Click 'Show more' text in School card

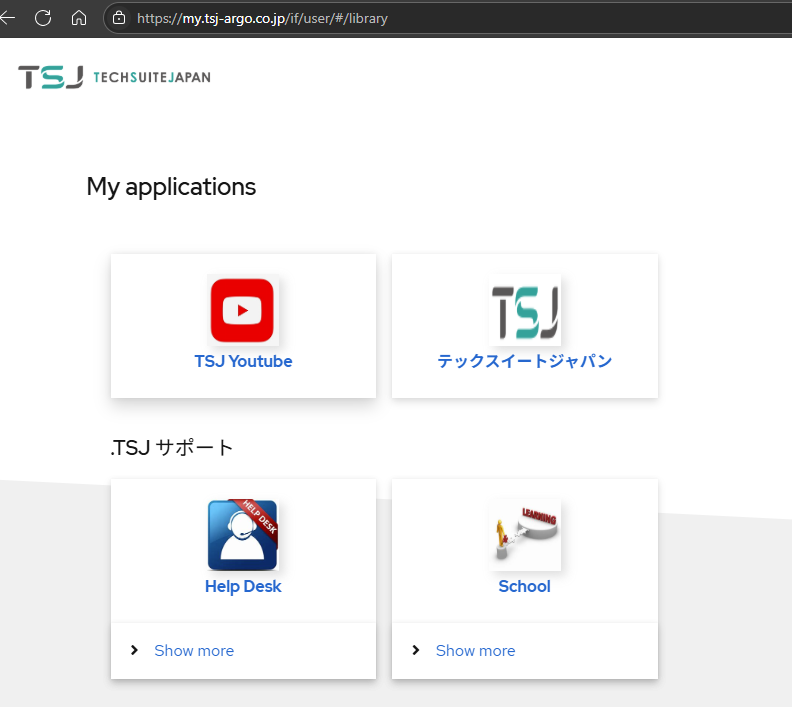pos(475,651)
